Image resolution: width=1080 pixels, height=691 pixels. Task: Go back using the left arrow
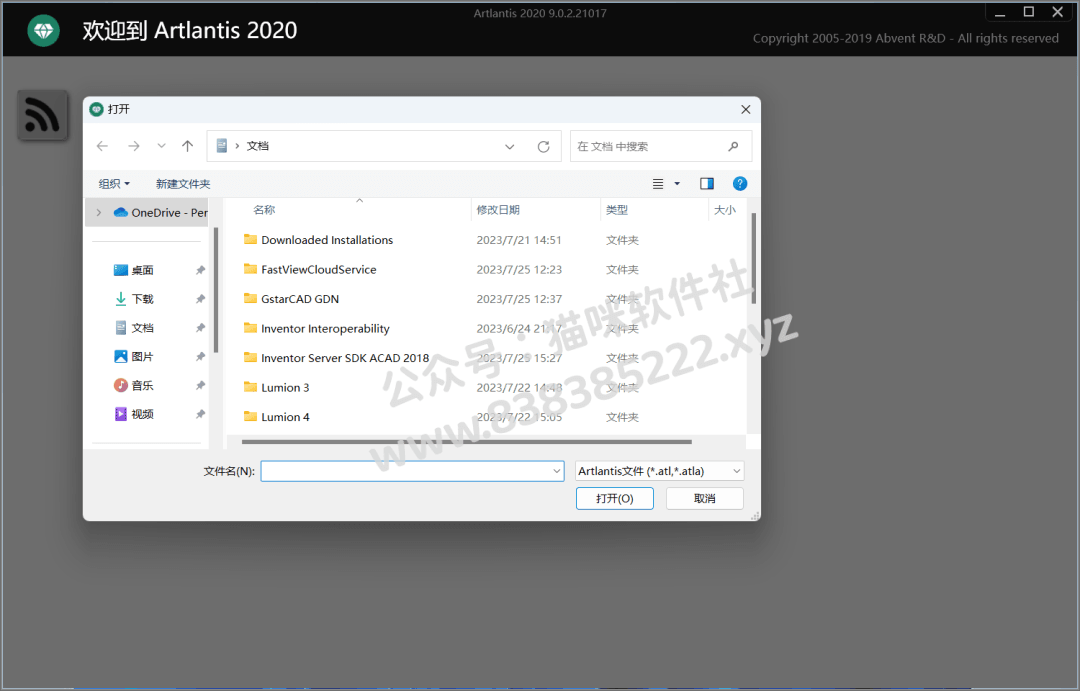pyautogui.click(x=102, y=146)
